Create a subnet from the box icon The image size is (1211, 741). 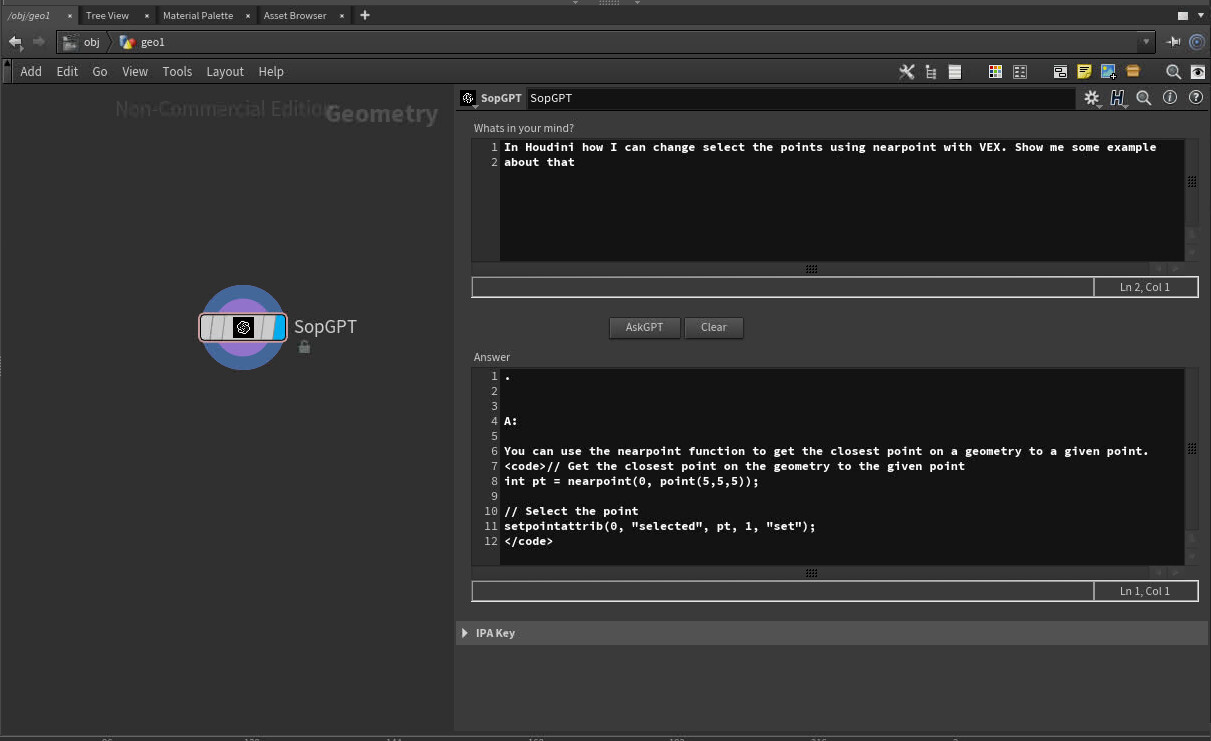coord(1132,72)
